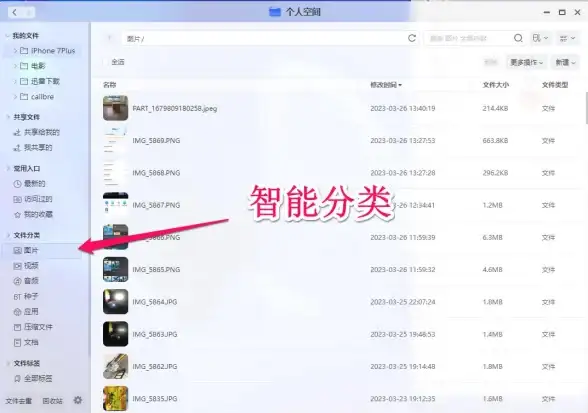The height and width of the screenshot is (413, 588).
Task: Collapse the 共享文件 section
Action: click(8, 117)
